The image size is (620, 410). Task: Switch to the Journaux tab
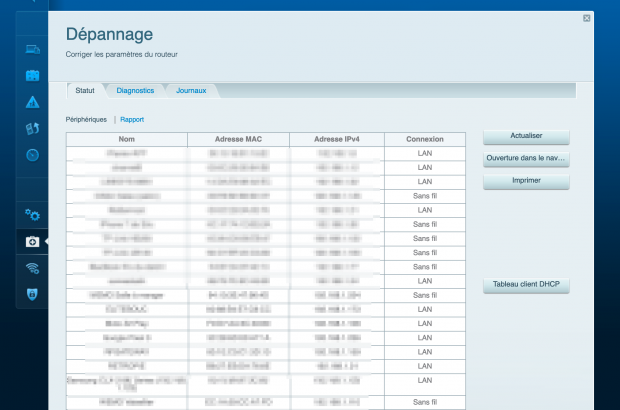191,91
